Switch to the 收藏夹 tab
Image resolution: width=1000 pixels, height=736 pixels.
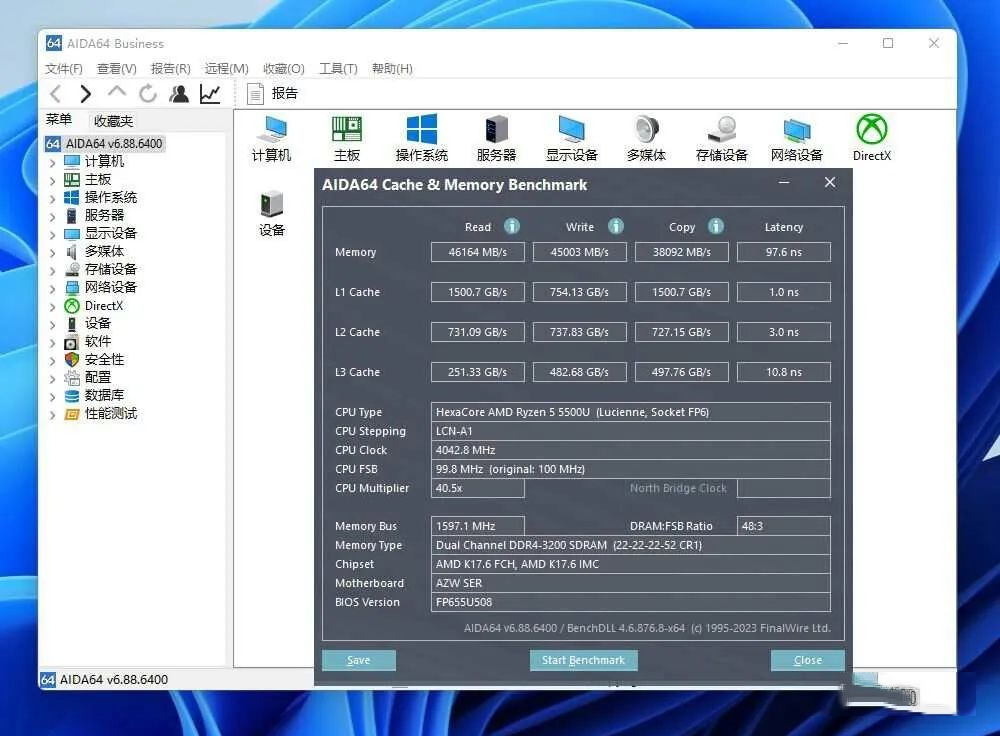click(114, 121)
